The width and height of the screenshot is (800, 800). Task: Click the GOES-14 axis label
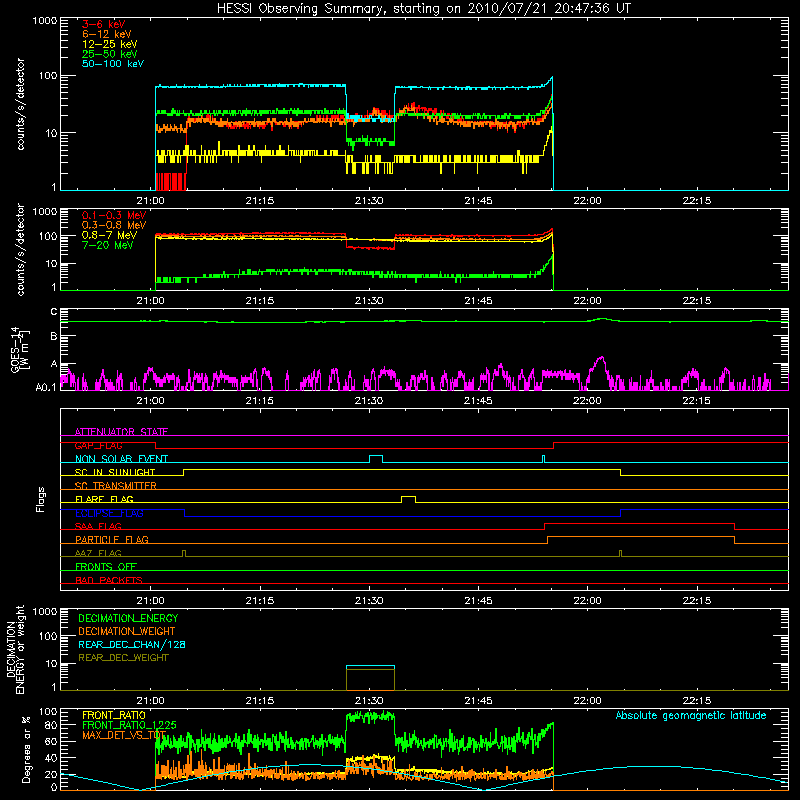(19, 350)
